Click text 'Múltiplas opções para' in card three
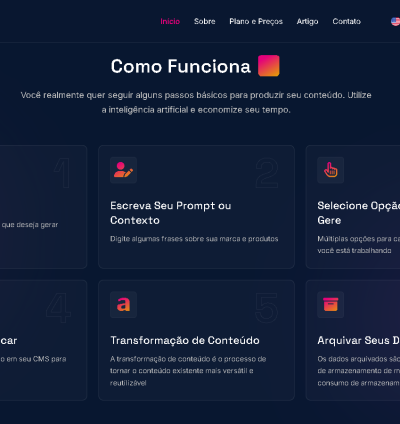Image resolution: width=400 pixels, height=424 pixels. tap(354, 239)
